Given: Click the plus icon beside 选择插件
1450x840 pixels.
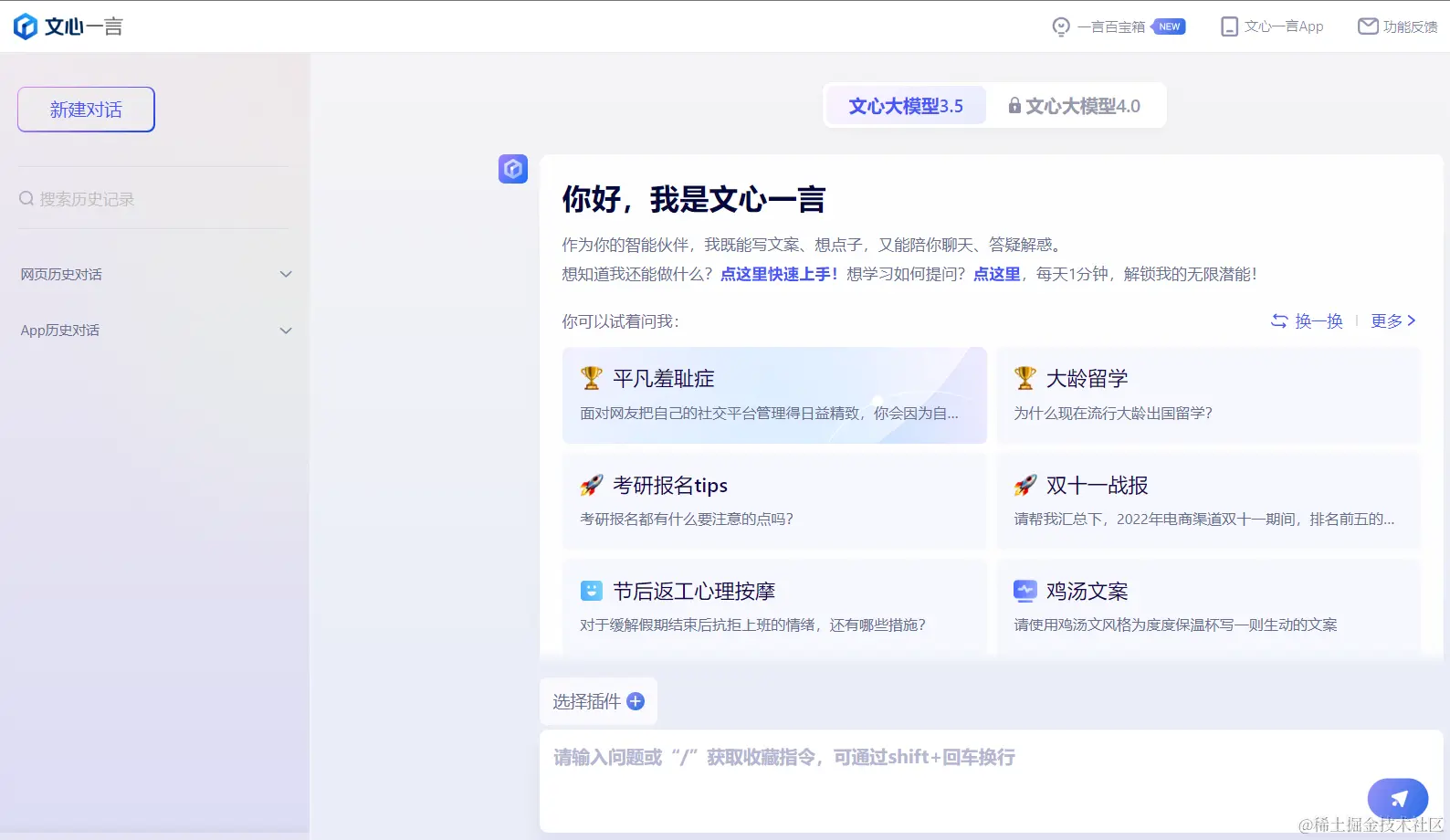Looking at the screenshot, I should coord(636,701).
